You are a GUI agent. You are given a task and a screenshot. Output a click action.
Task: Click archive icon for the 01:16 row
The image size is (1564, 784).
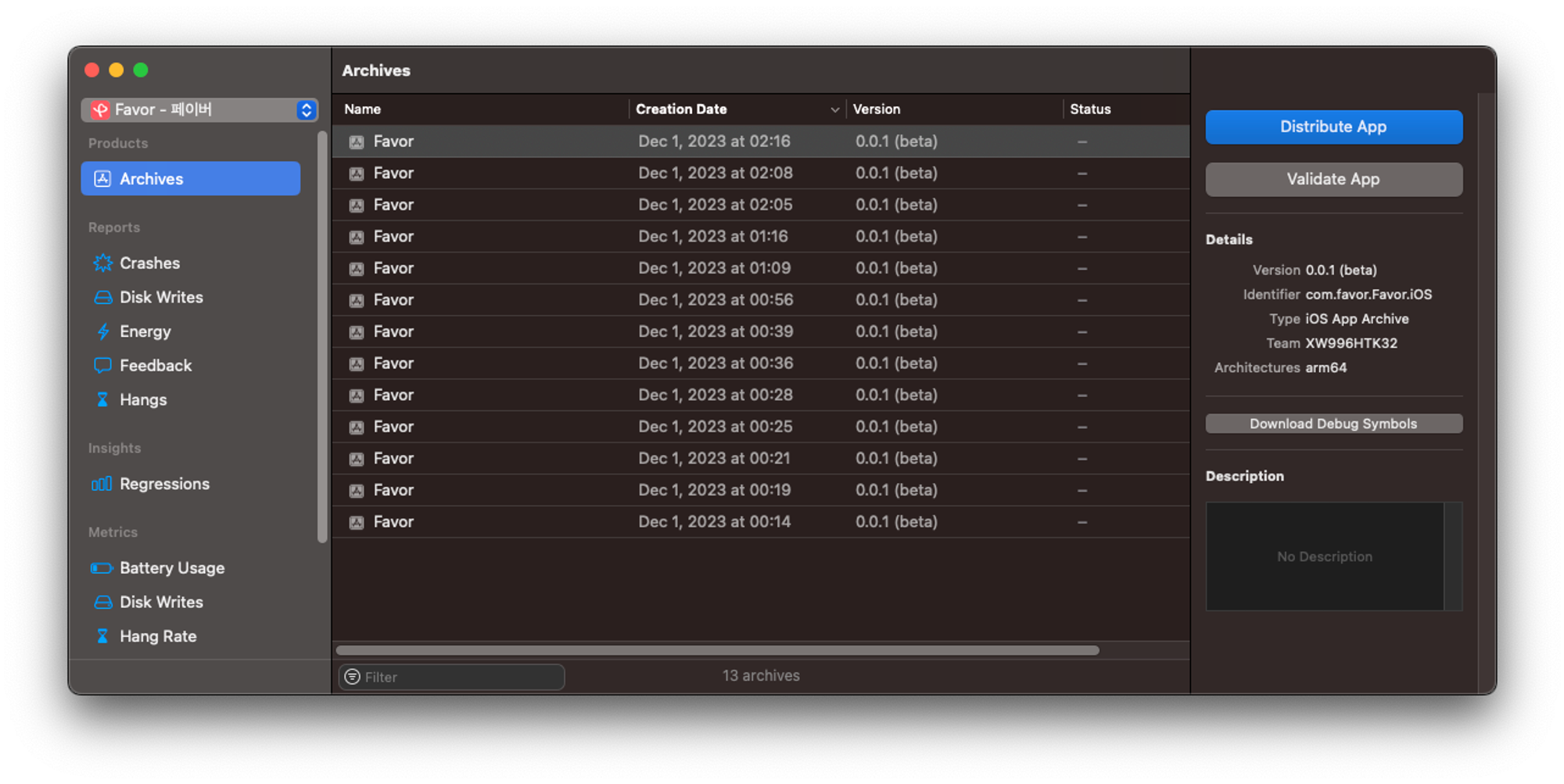tap(357, 237)
